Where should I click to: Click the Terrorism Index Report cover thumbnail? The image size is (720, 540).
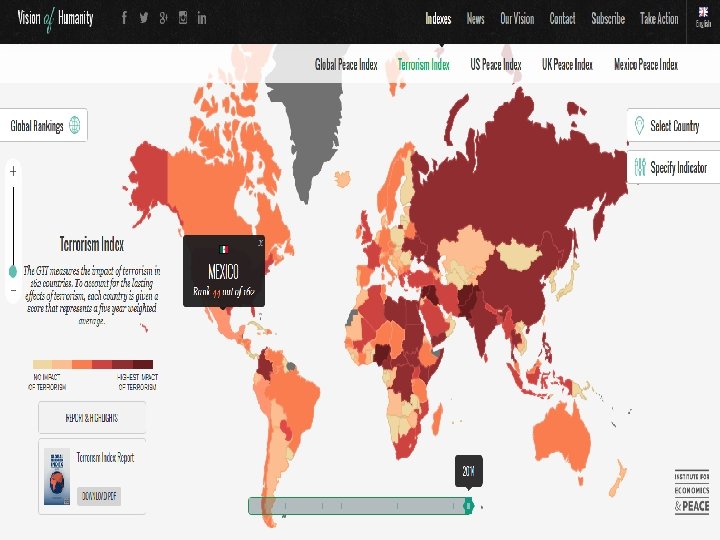tap(57, 476)
